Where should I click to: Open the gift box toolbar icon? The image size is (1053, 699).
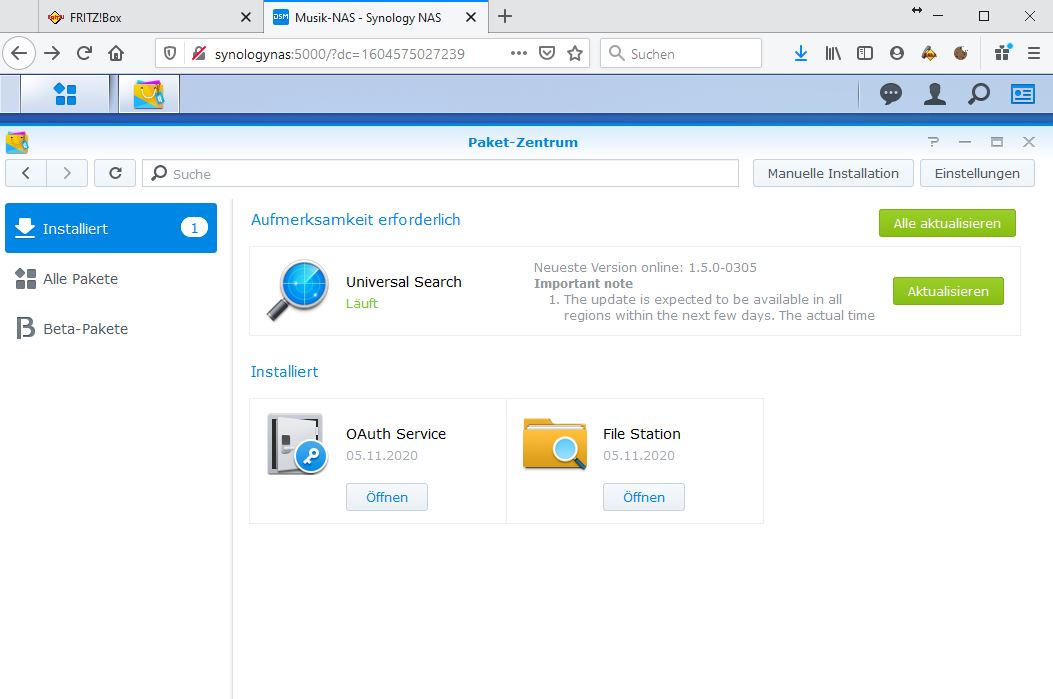coord(1003,52)
